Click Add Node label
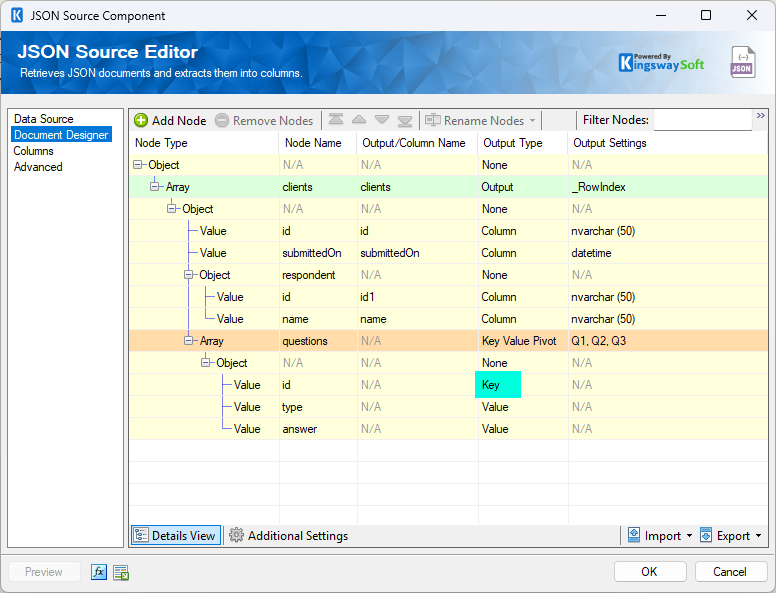 tap(179, 120)
